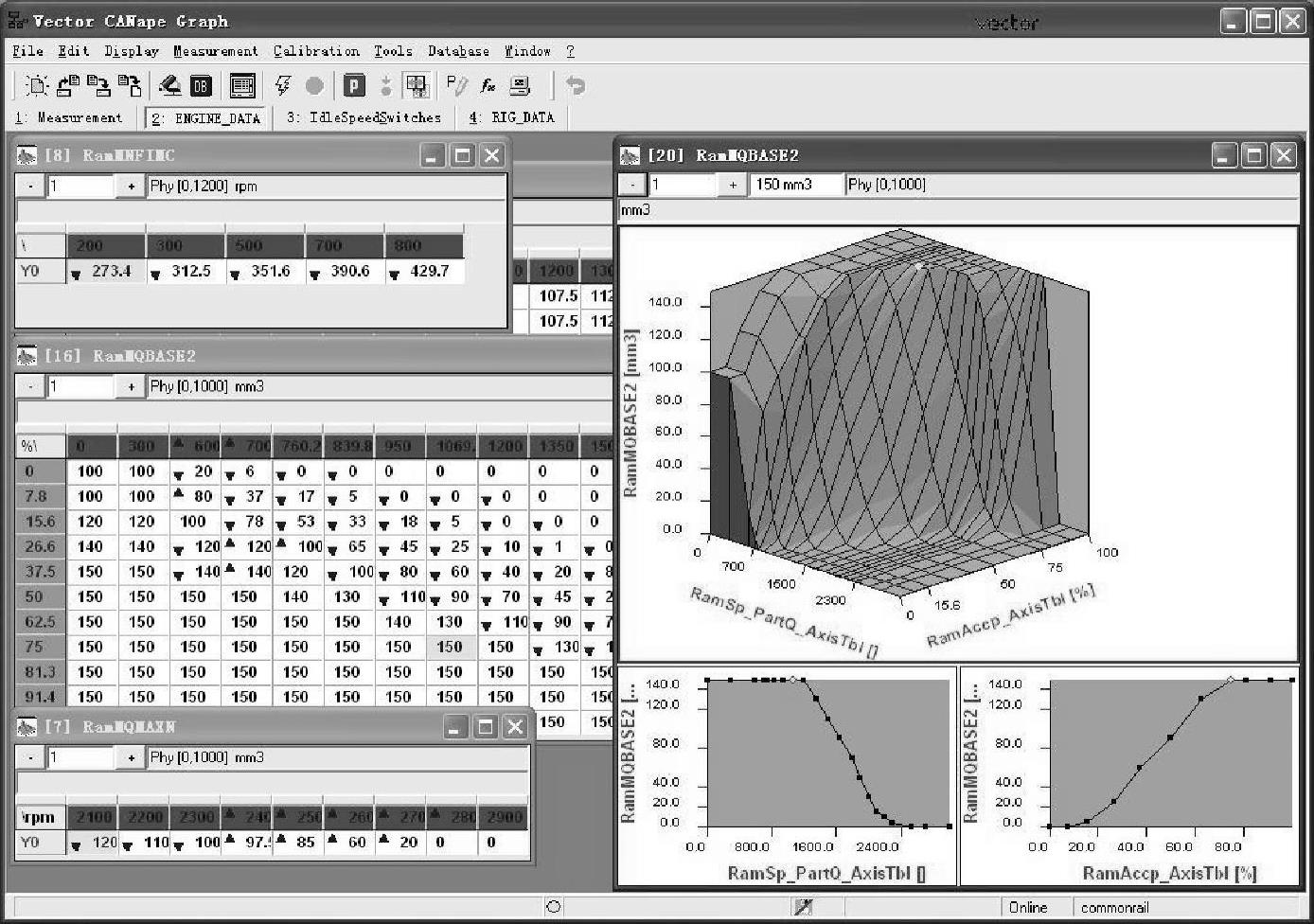The width and height of the screenshot is (1314, 924).
Task: Click minus button in RamMNFINC window
Action: 30,187
